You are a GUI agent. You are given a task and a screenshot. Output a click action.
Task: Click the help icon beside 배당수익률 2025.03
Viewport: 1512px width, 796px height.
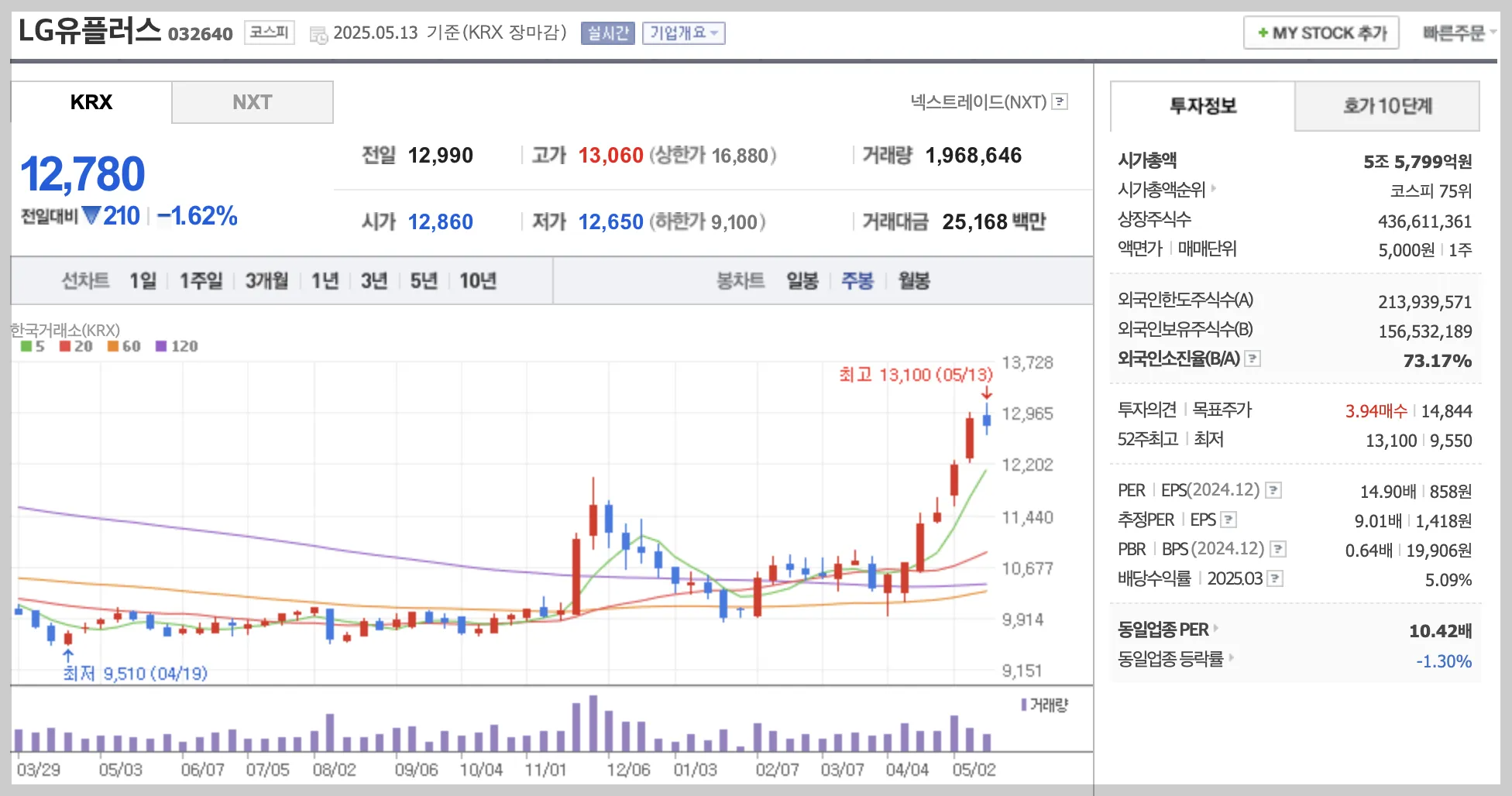coord(1275,578)
